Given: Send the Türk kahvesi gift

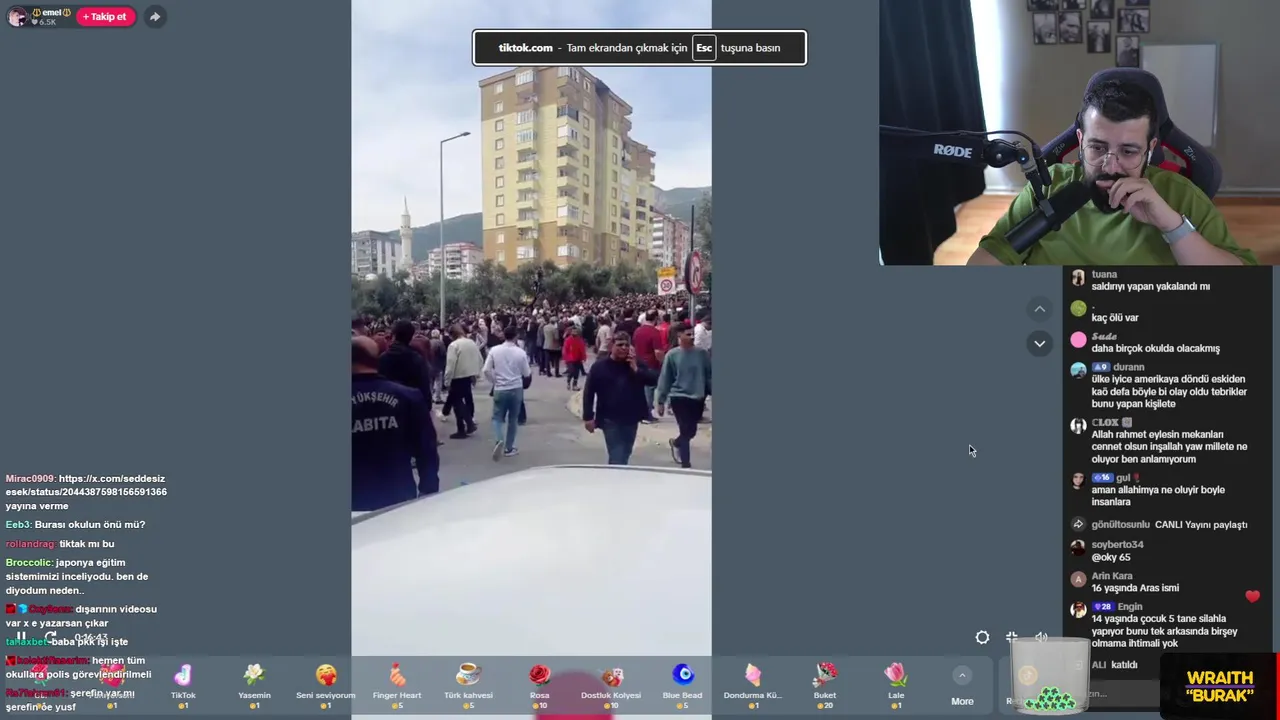Looking at the screenshot, I should pyautogui.click(x=468, y=685).
